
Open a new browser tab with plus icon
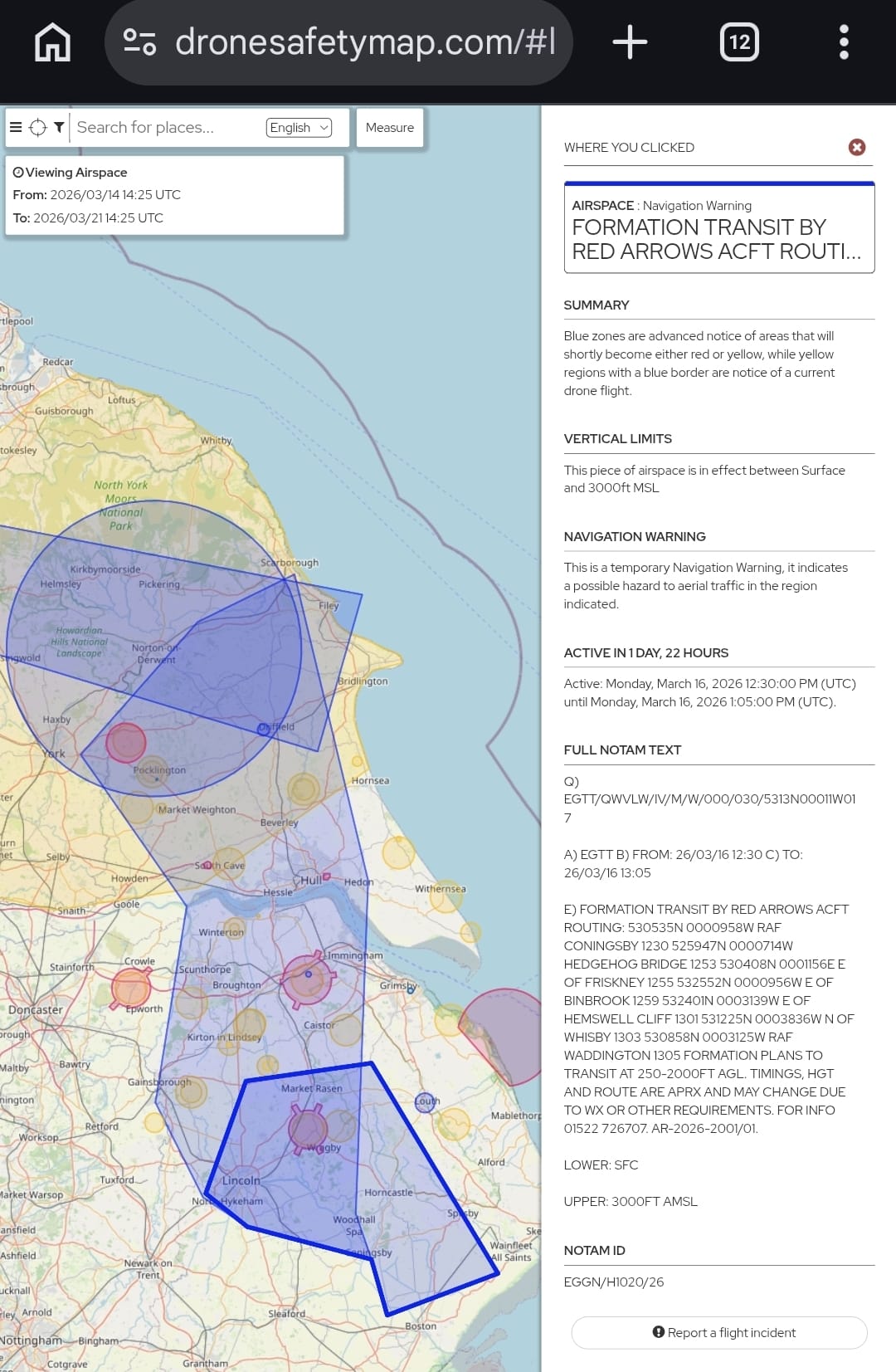[630, 42]
